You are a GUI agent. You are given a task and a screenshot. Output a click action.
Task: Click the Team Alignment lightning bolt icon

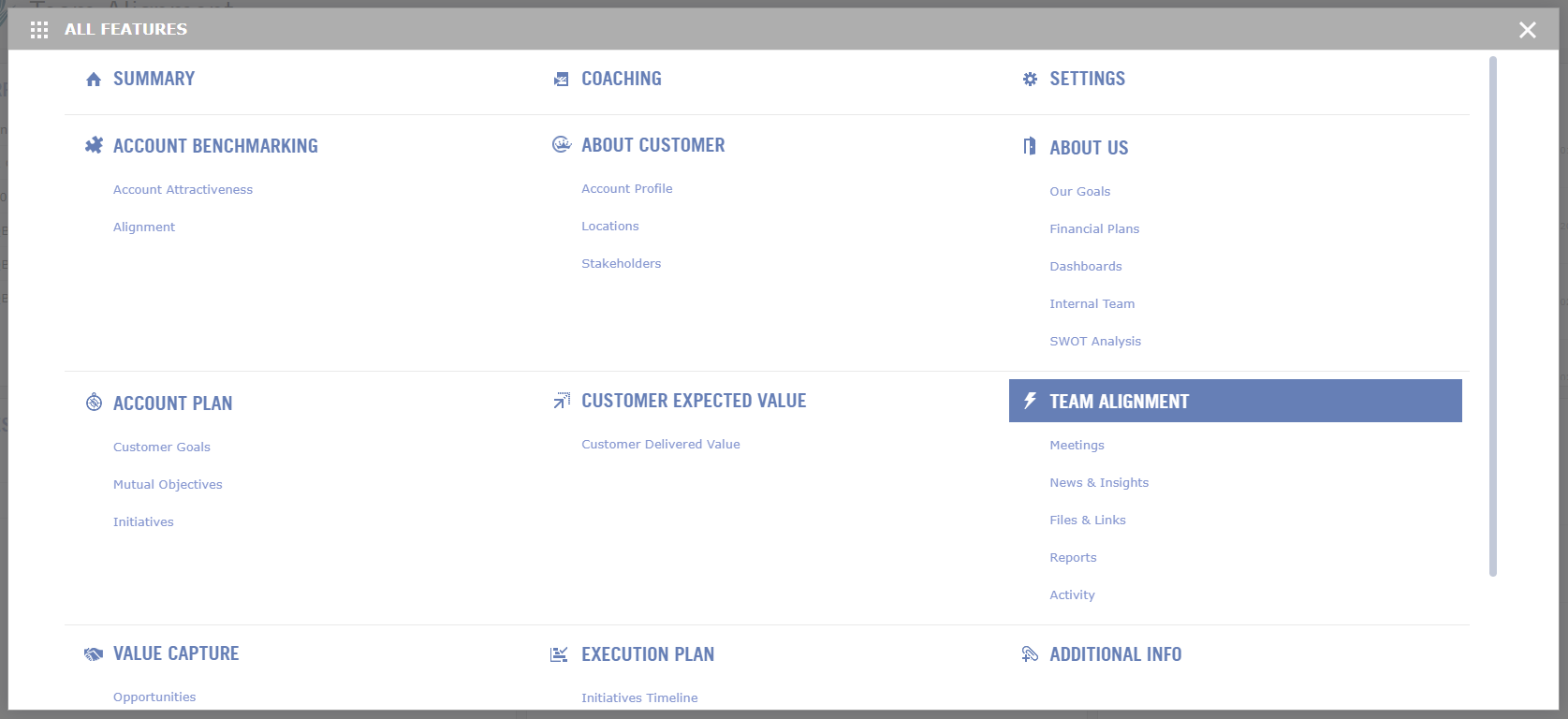pos(1030,401)
